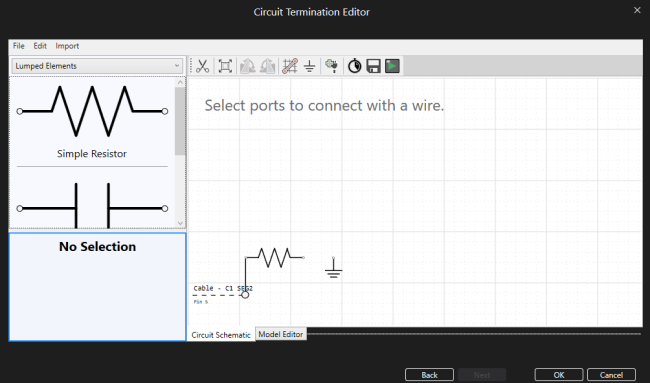Click the ground symbol toolbar icon

310,66
